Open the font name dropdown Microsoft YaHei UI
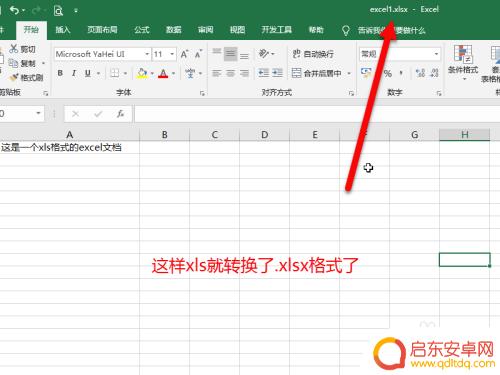Viewport: 500px width, 375px height. click(147, 54)
